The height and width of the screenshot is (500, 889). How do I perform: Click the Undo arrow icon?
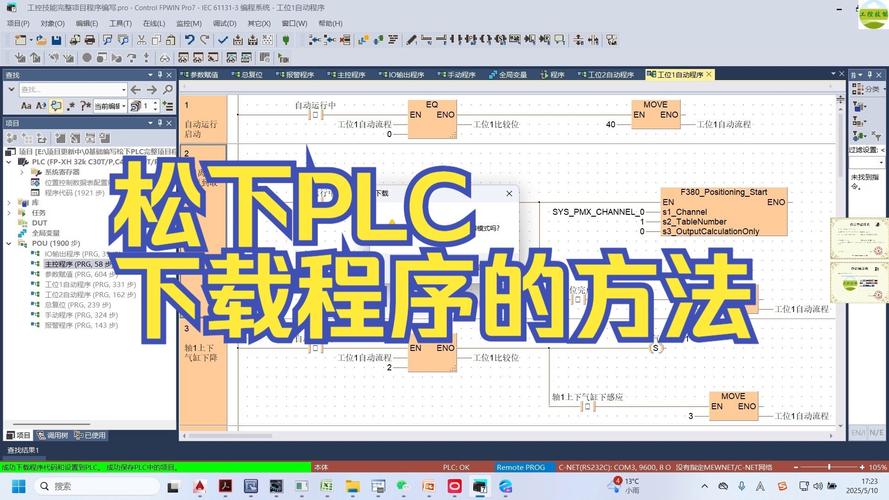click(189, 40)
